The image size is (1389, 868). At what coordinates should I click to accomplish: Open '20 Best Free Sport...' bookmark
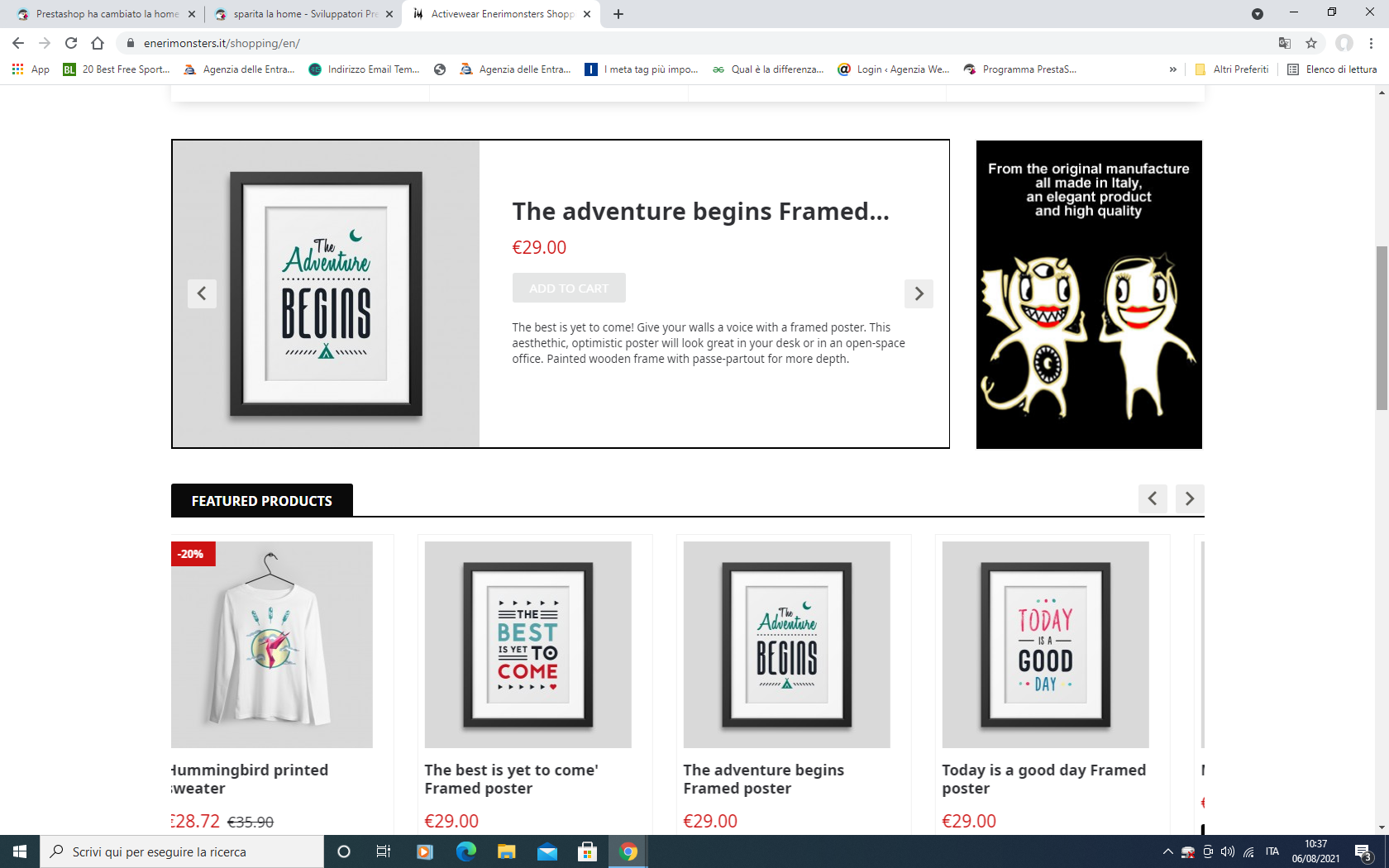pos(117,69)
